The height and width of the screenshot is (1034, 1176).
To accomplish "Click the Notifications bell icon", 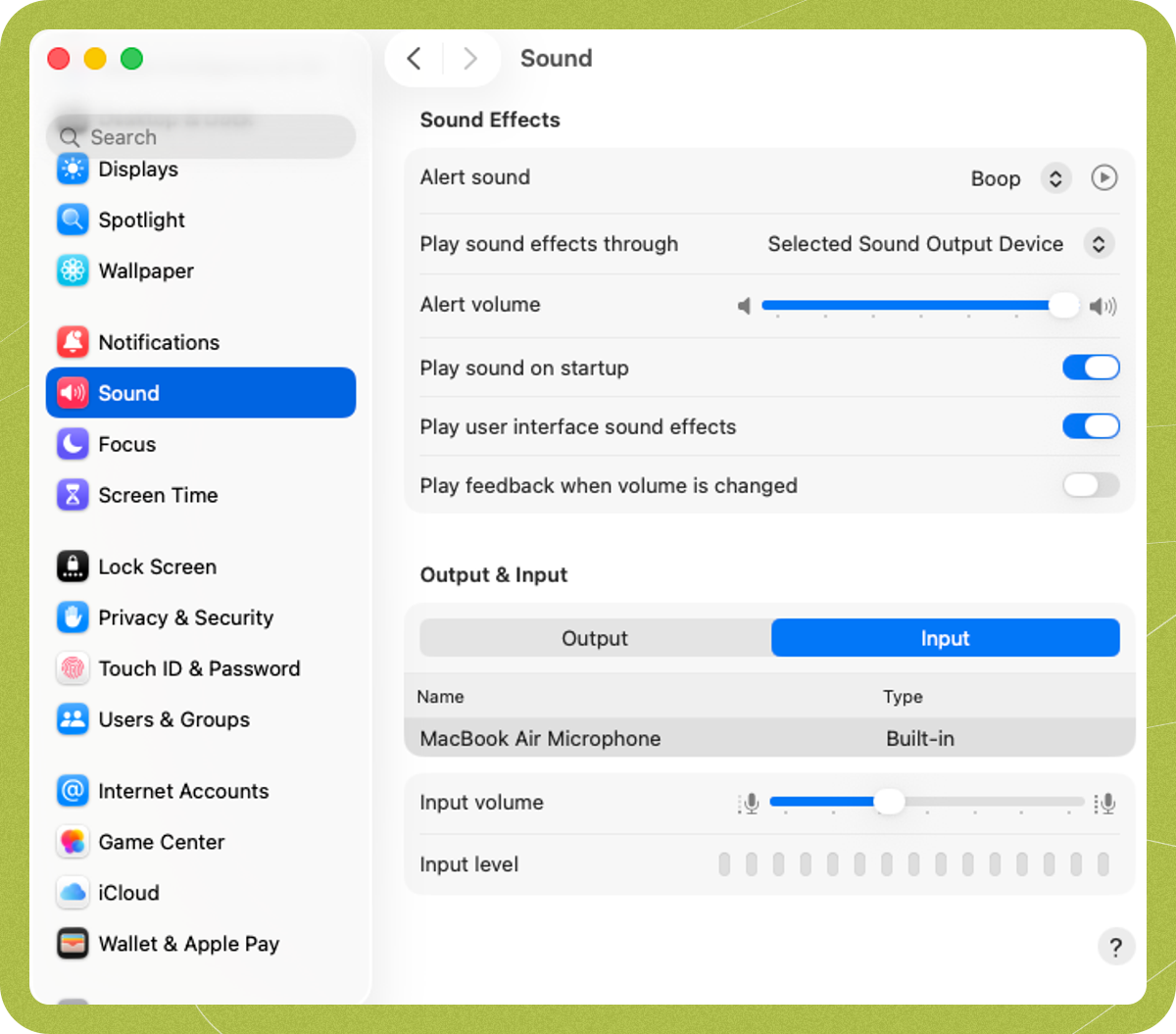I will [73, 342].
